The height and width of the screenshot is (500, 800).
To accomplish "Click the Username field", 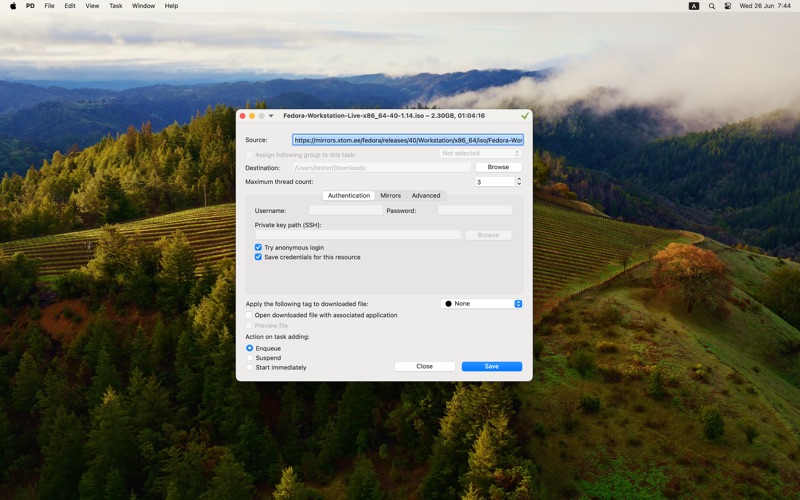I will [346, 210].
